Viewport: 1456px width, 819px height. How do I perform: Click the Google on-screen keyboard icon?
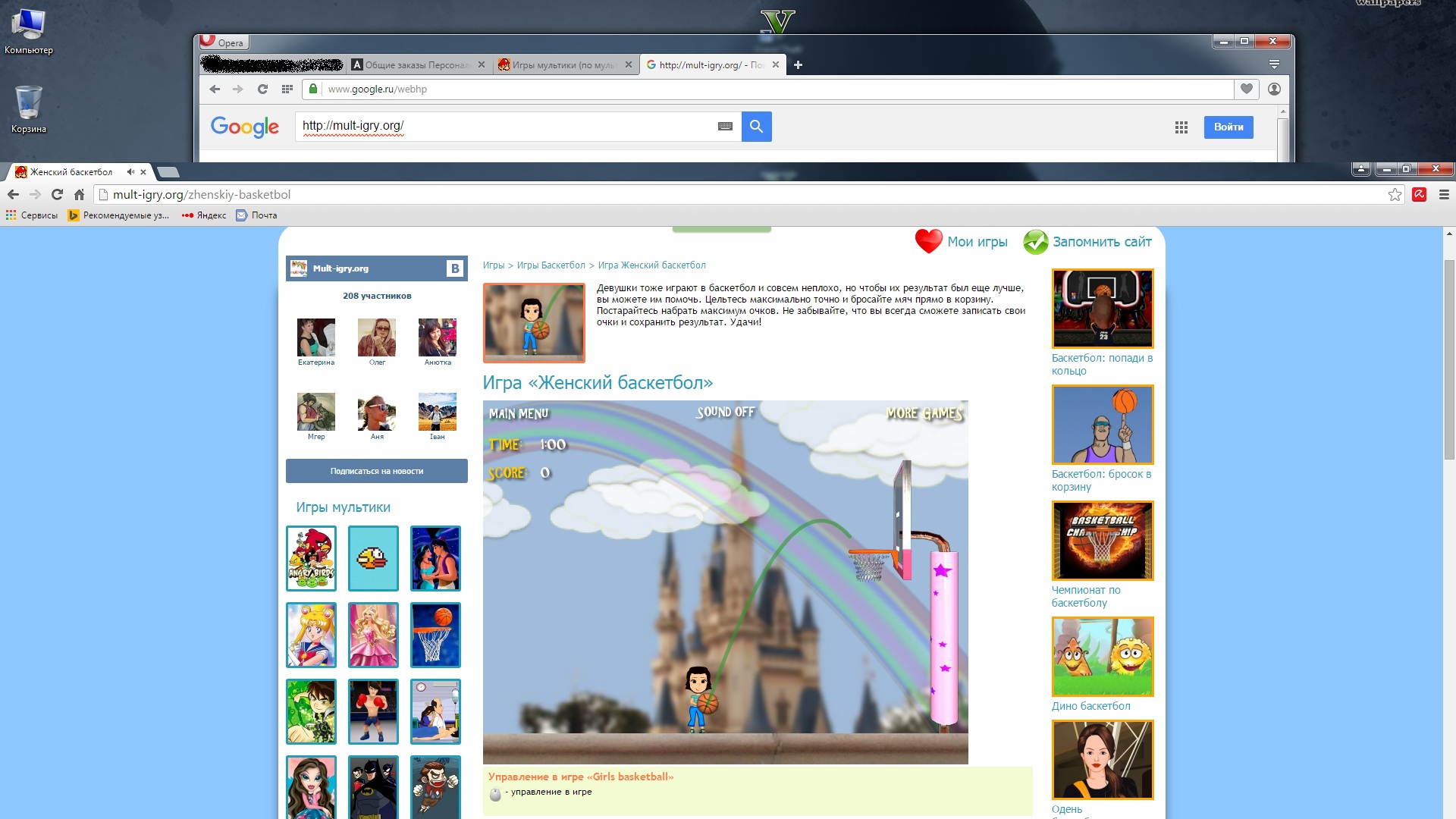click(x=725, y=127)
